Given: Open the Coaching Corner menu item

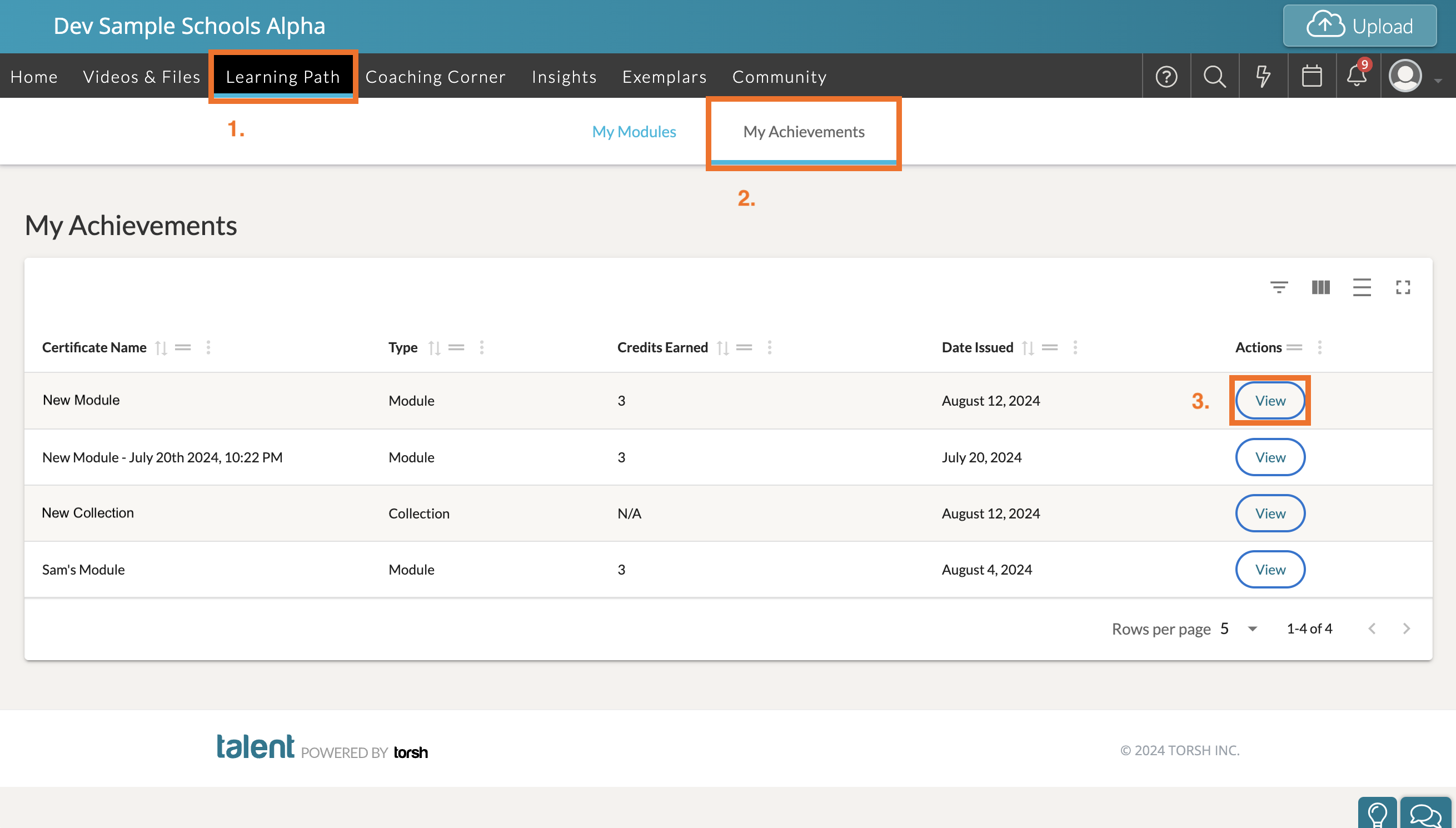Looking at the screenshot, I should 435,76.
